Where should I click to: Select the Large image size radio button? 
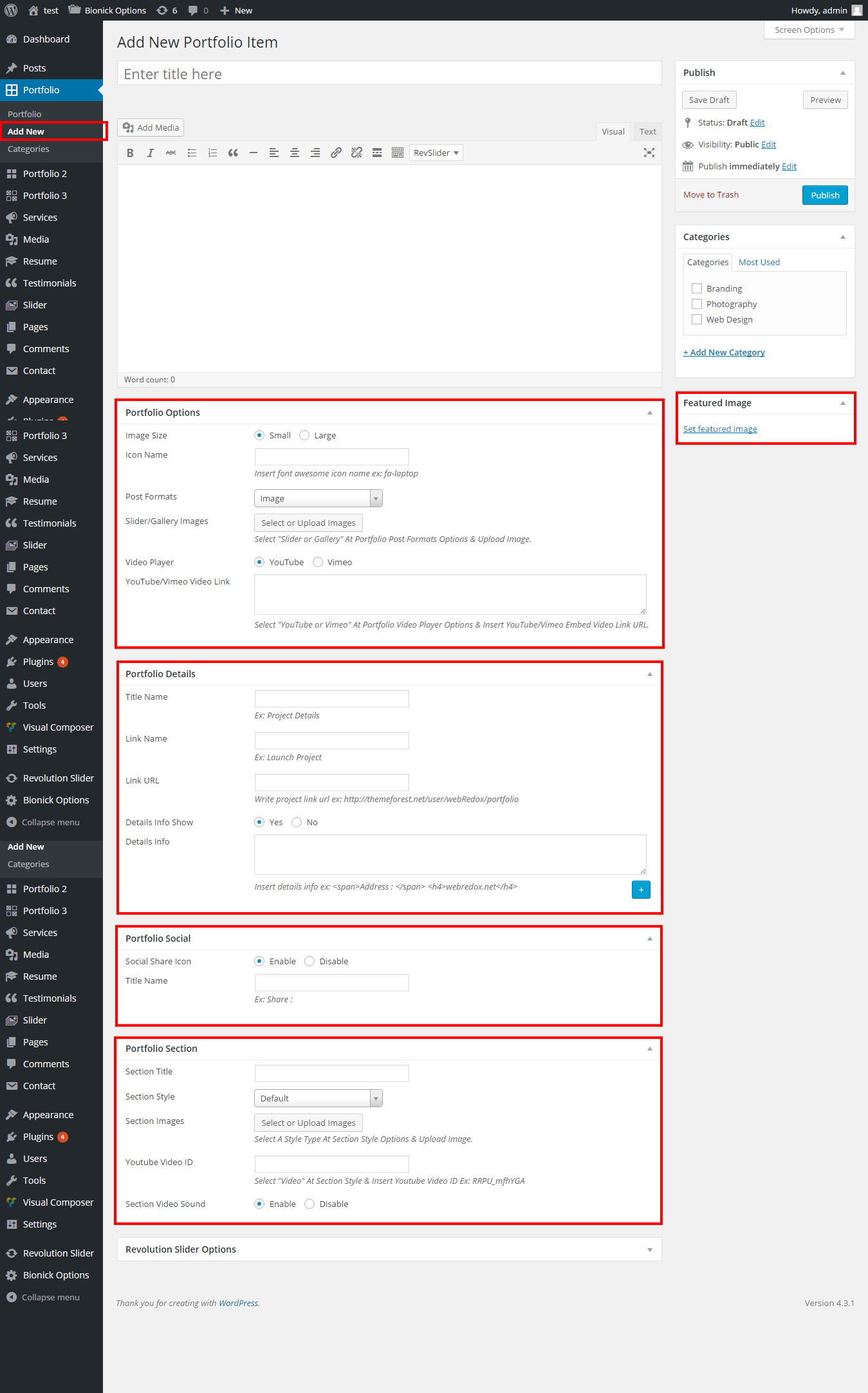(305, 436)
